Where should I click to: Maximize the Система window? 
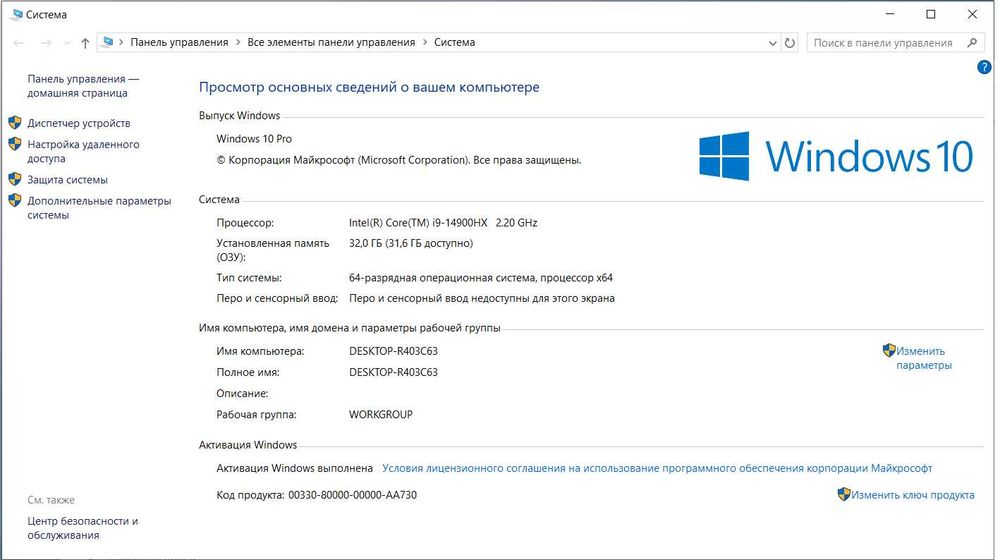(x=930, y=14)
